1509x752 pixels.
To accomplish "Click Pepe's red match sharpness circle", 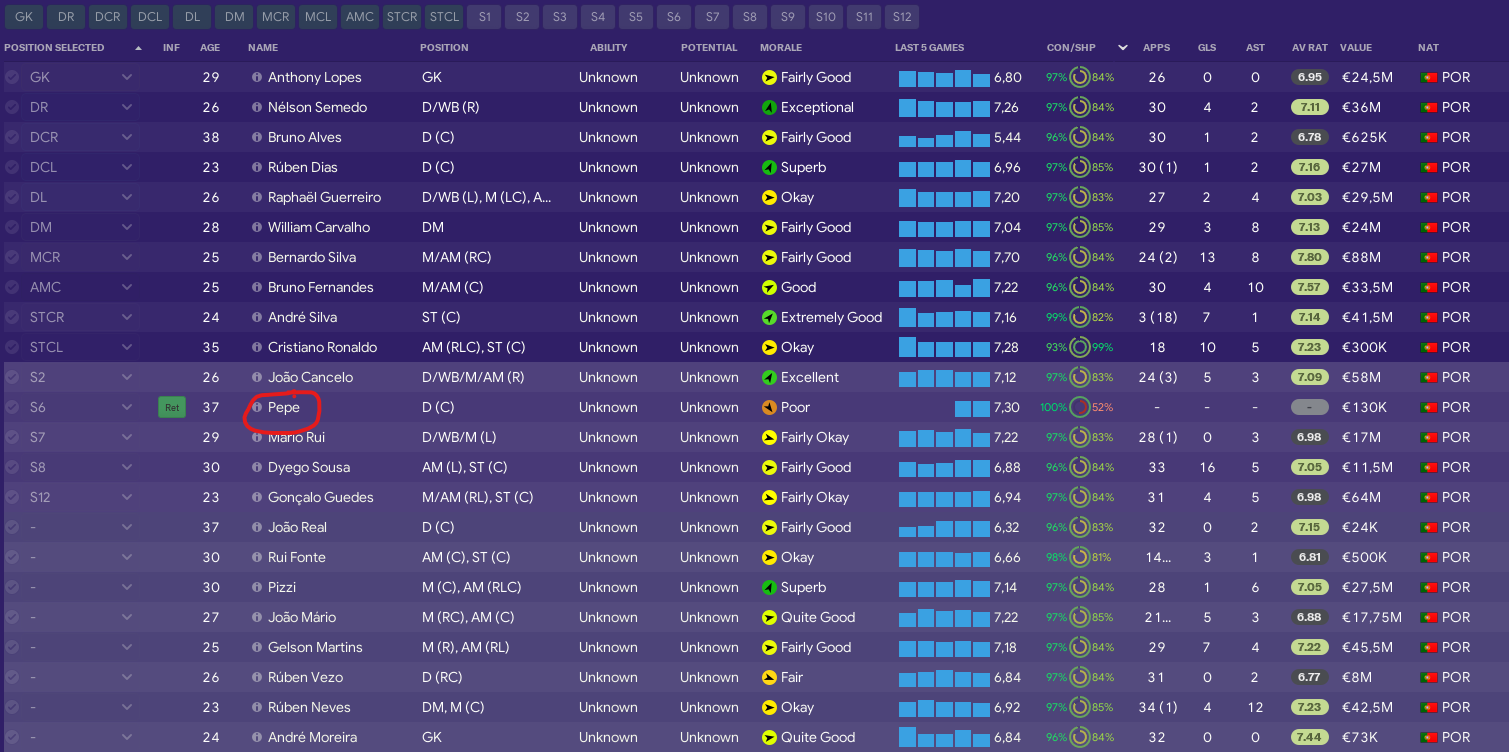I will 1080,407.
